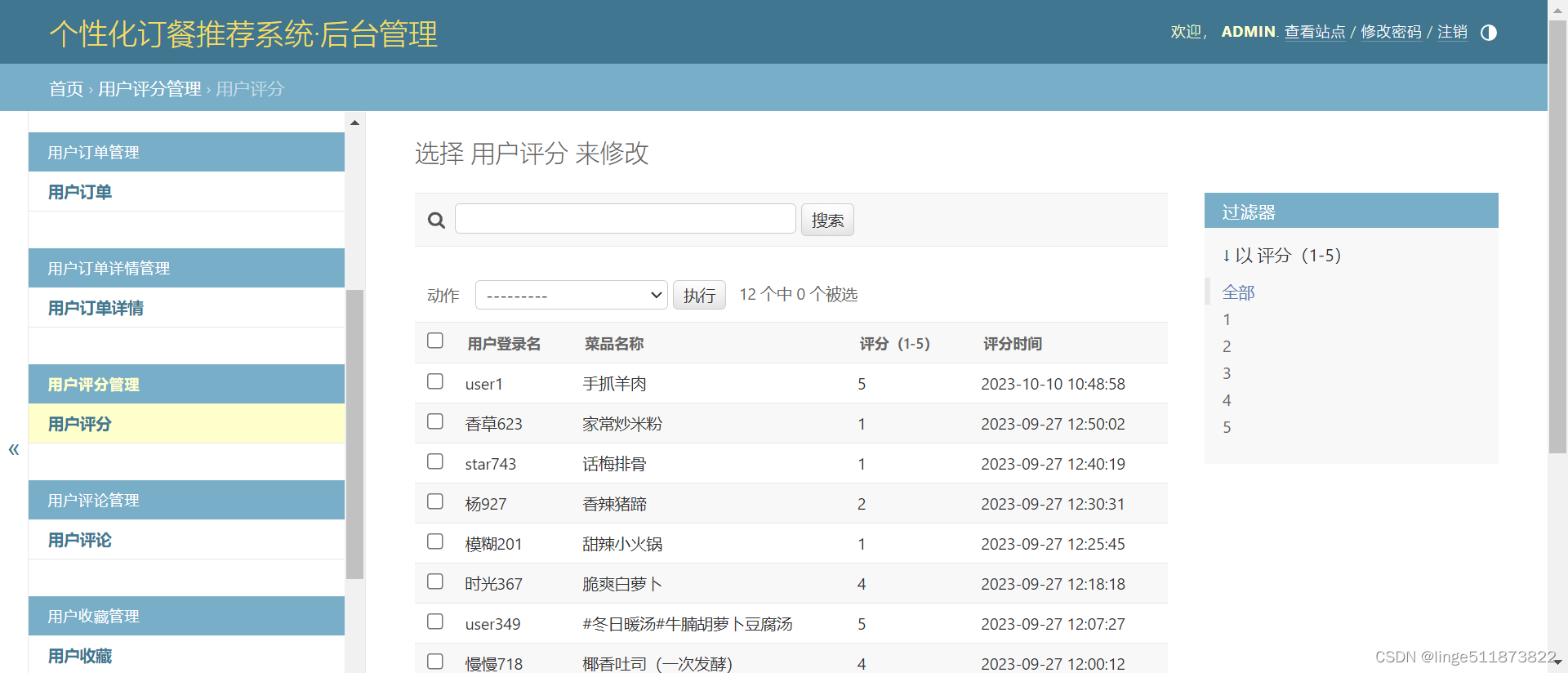The image size is (1568, 673).
Task: Open the 用户评分管理 breadcrumb link
Action: point(149,89)
